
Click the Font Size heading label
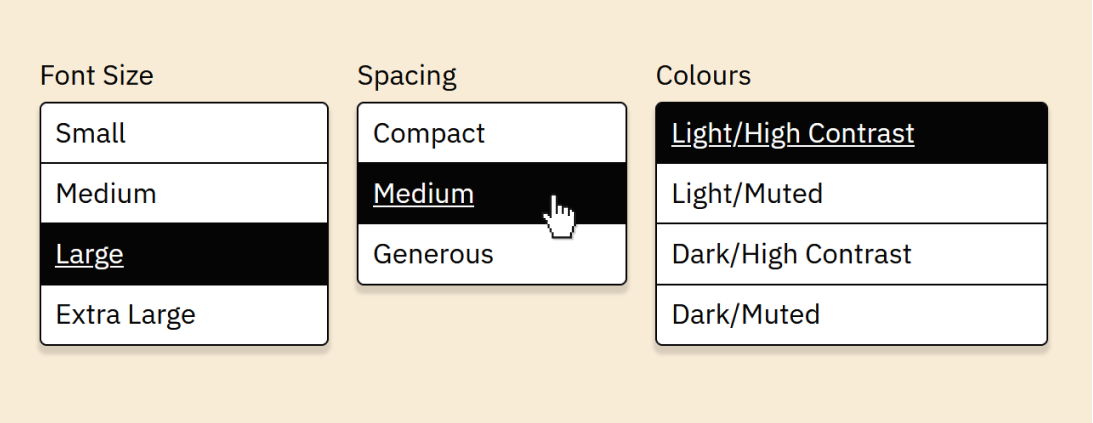point(97,76)
